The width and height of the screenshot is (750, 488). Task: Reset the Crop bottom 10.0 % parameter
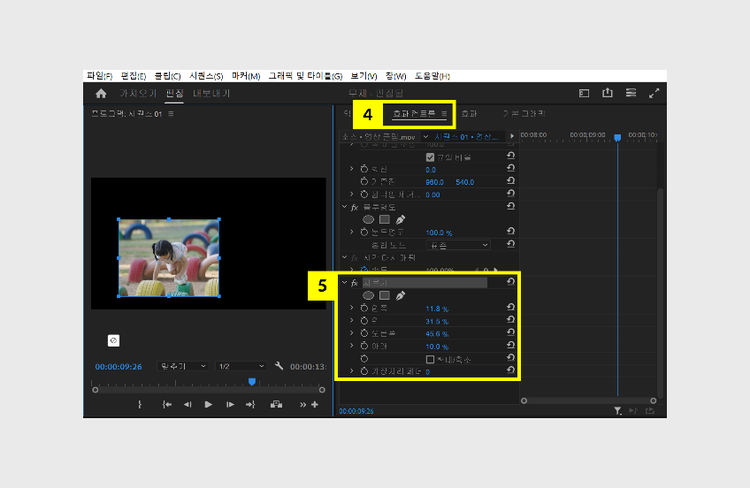click(511, 345)
